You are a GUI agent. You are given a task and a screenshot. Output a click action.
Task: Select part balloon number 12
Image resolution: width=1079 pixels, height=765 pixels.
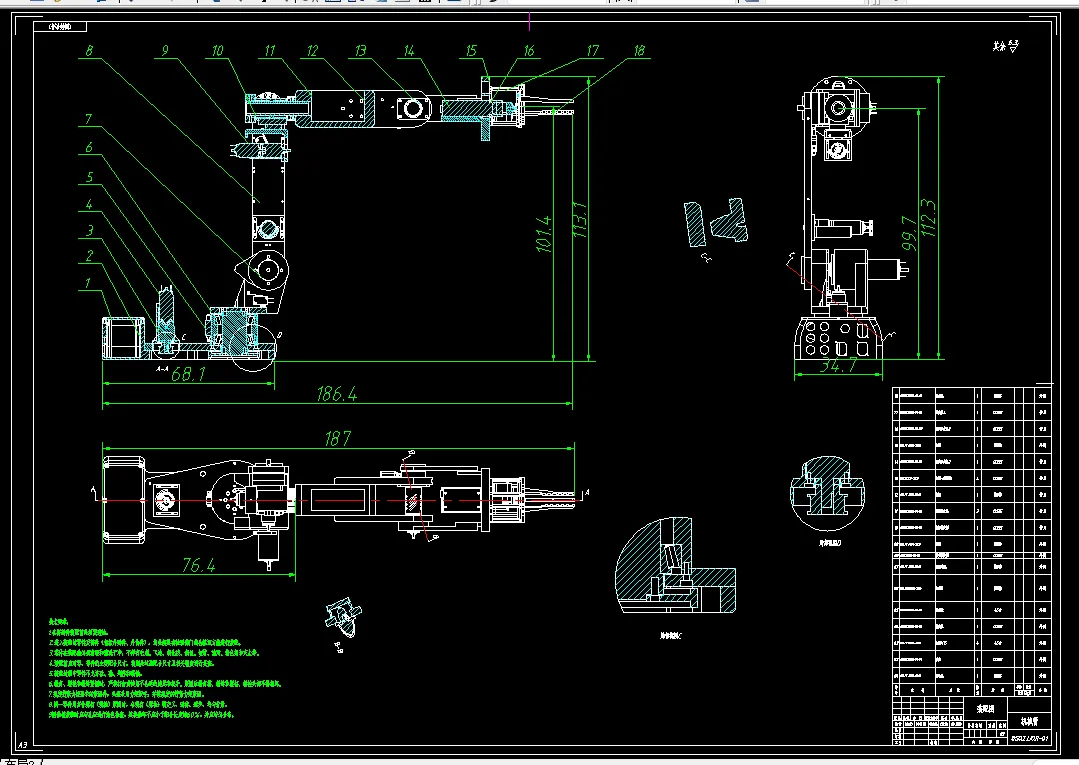pyautogui.click(x=312, y=50)
